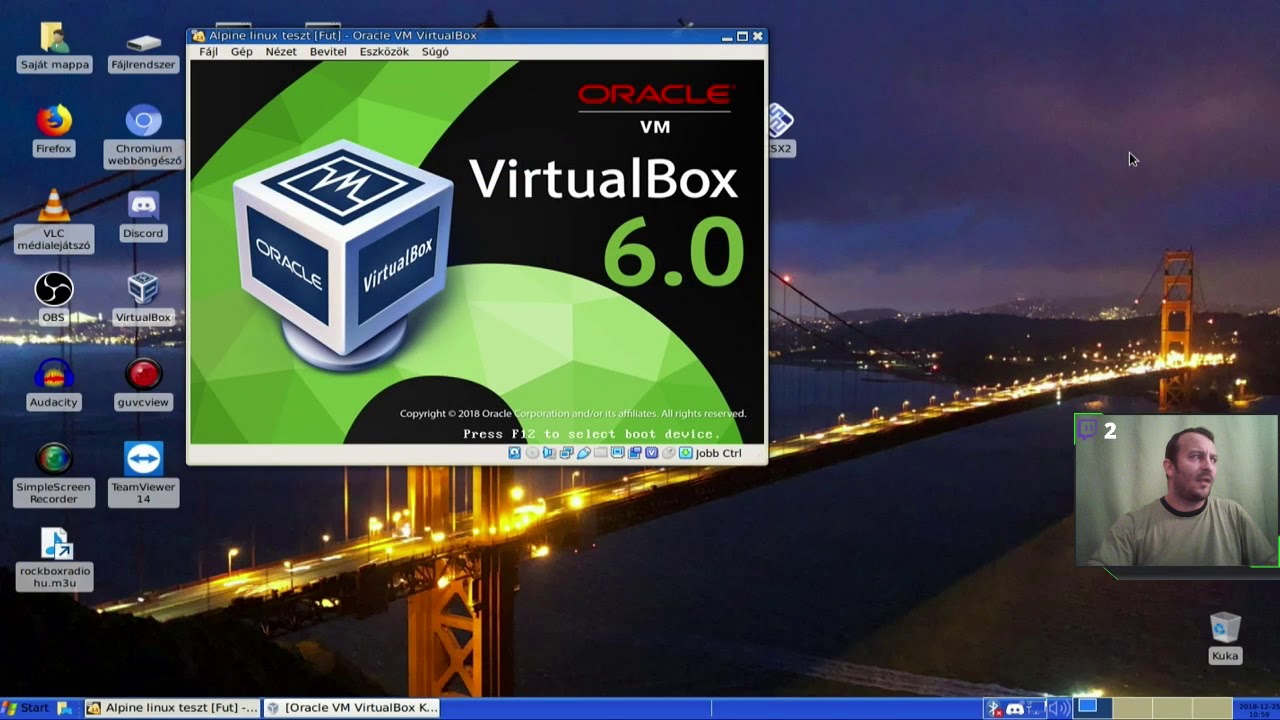This screenshot has height=720, width=1280.
Task: Switch to the second workspace in the pager
Action: coord(1133,708)
